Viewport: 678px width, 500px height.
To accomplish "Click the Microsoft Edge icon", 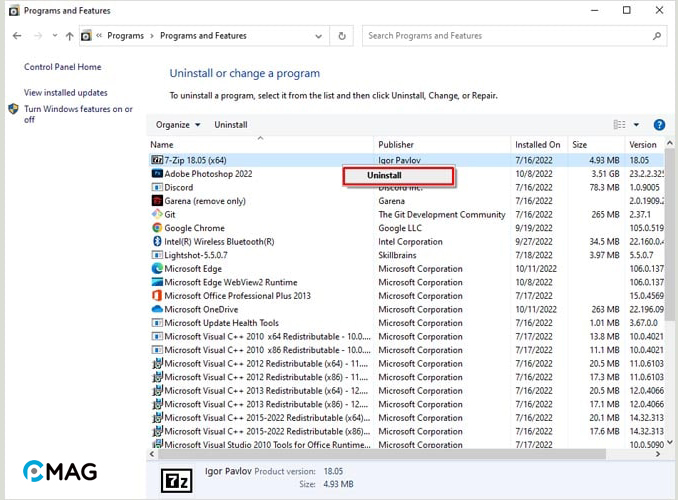I will pos(157,268).
